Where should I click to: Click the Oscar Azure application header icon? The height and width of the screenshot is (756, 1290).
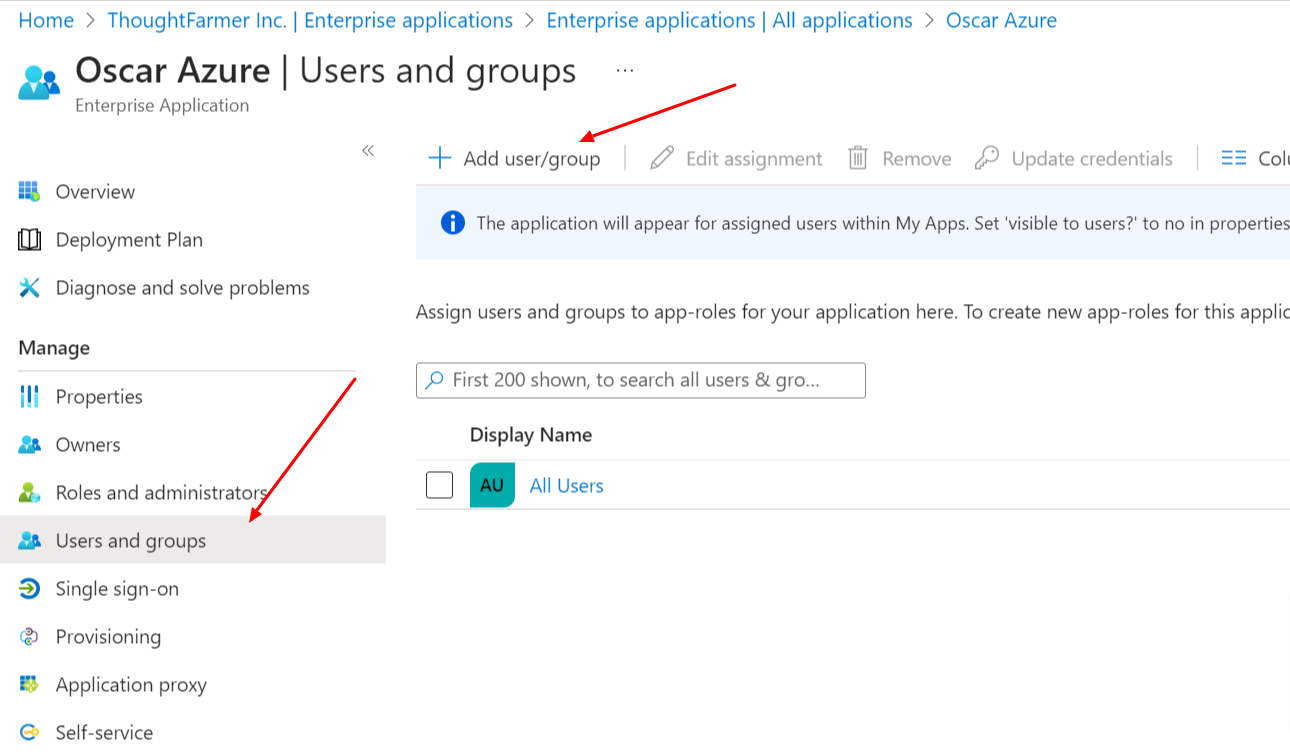[x=40, y=83]
